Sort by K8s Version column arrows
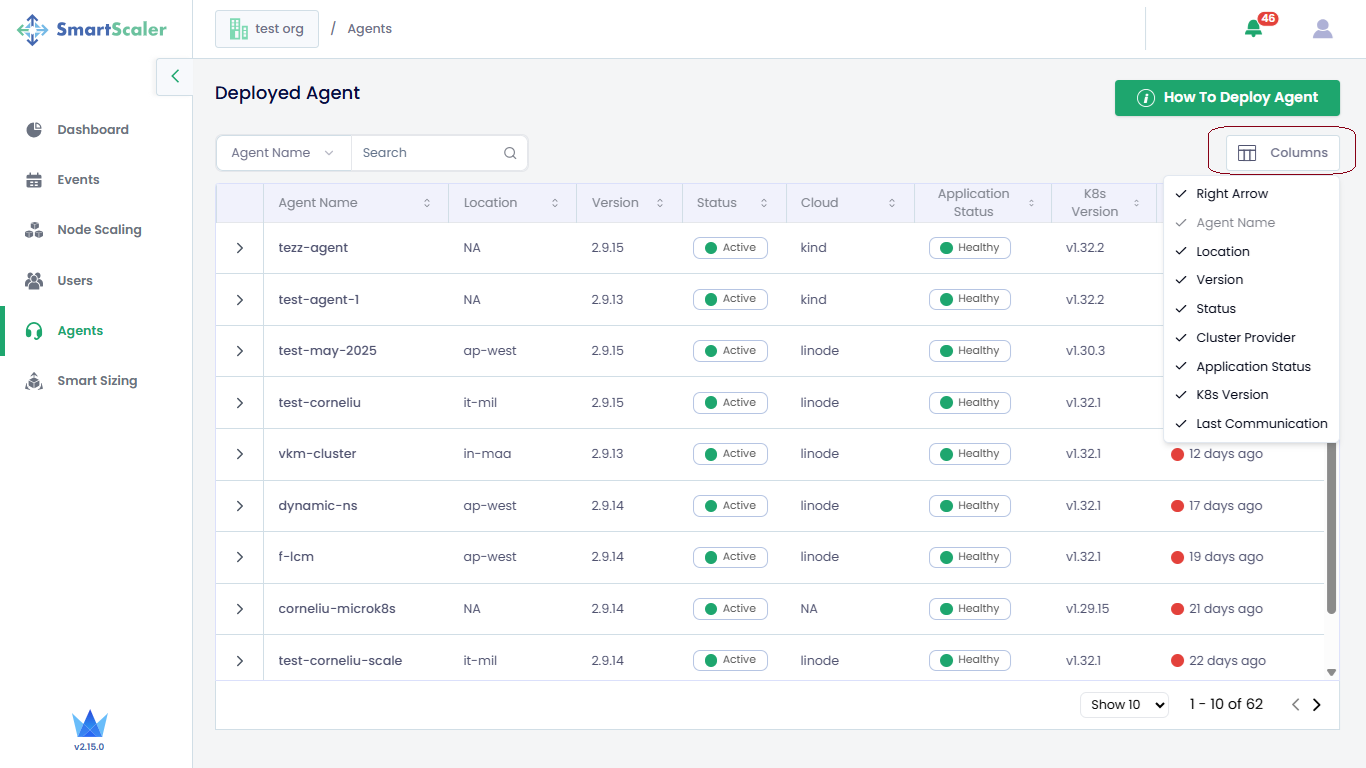The width and height of the screenshot is (1366, 768). [1136, 203]
